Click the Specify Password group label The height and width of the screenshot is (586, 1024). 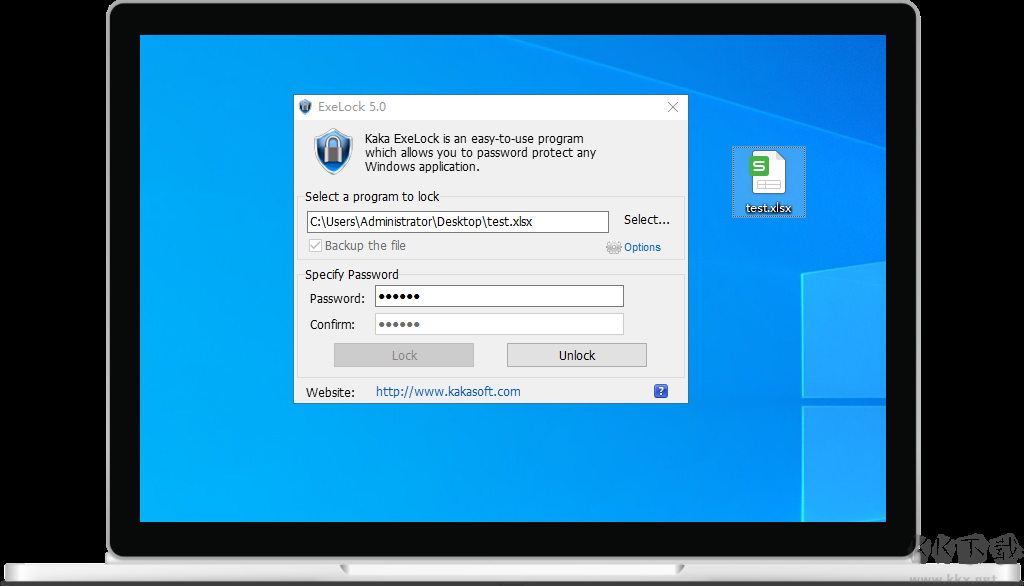pos(352,274)
